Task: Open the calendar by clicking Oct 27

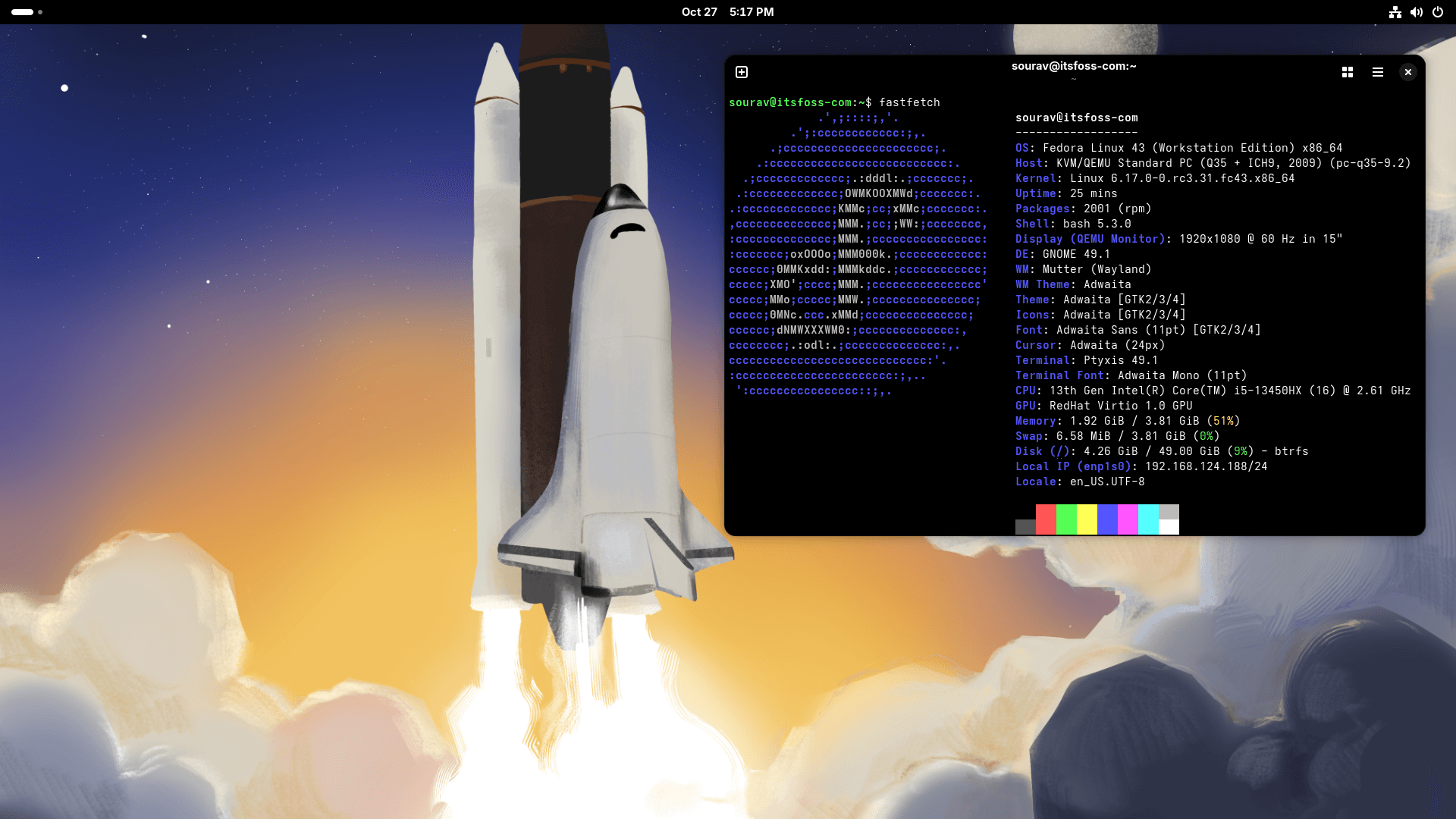Action: 700,12
